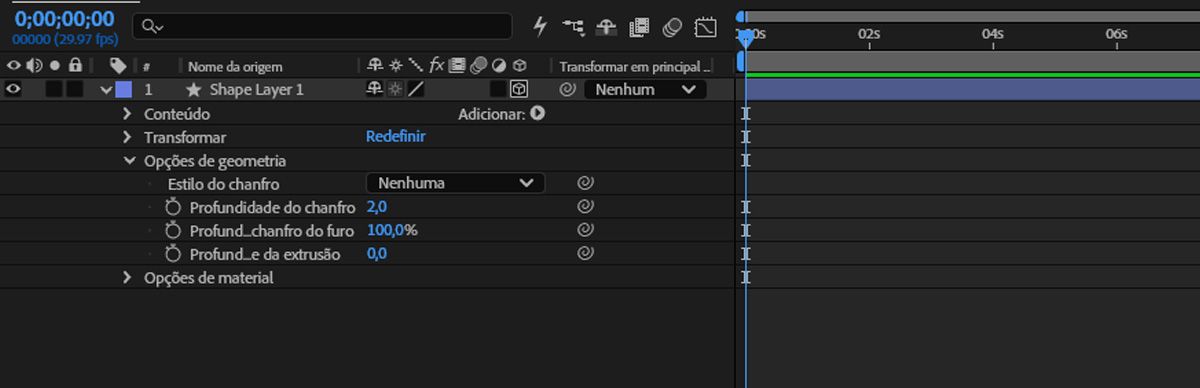The image size is (1200, 388).
Task: Toggle the shy layers hide button
Action: tap(606, 27)
